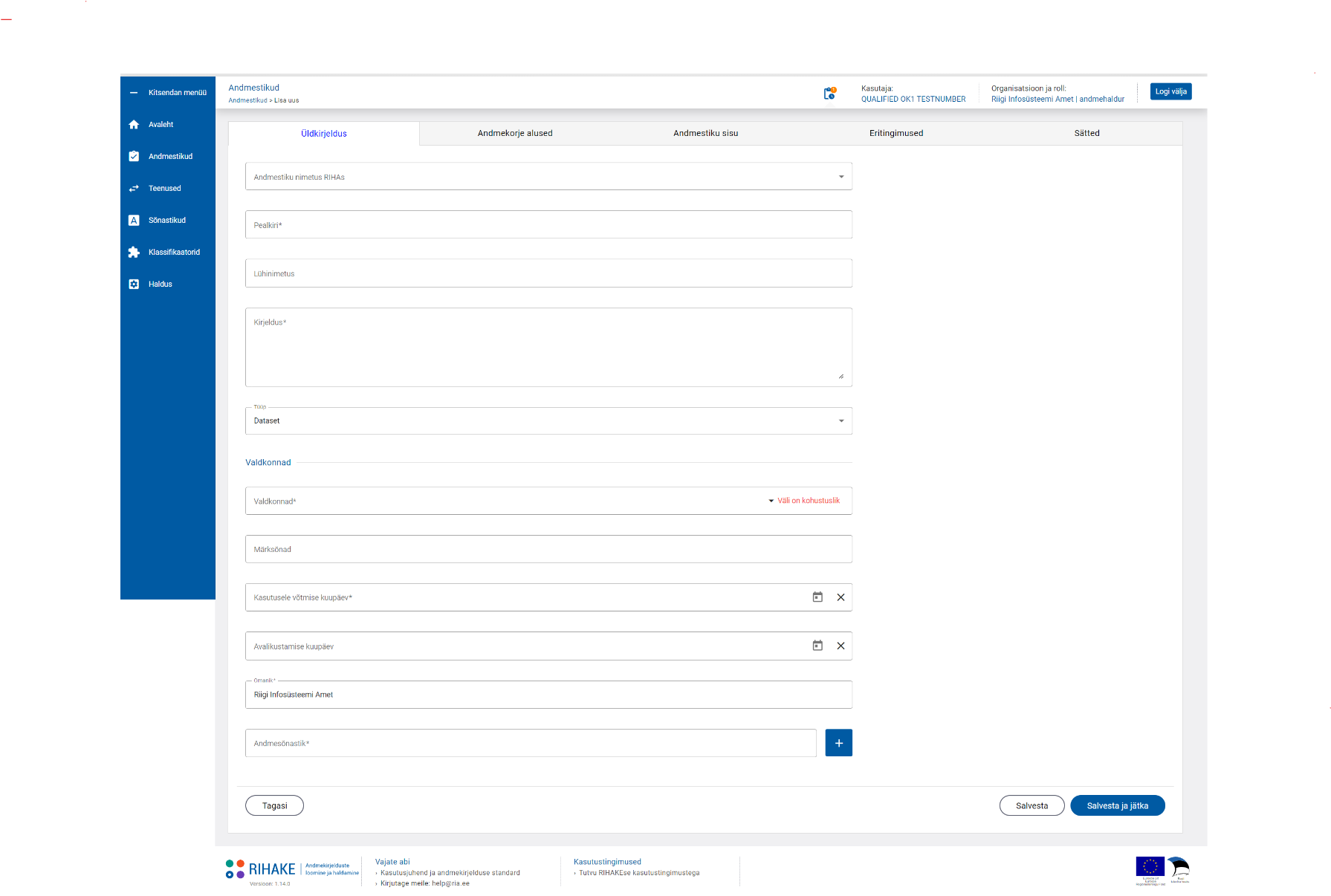
Task: Open Haldus settings icon in sidebar
Action: coord(134,285)
